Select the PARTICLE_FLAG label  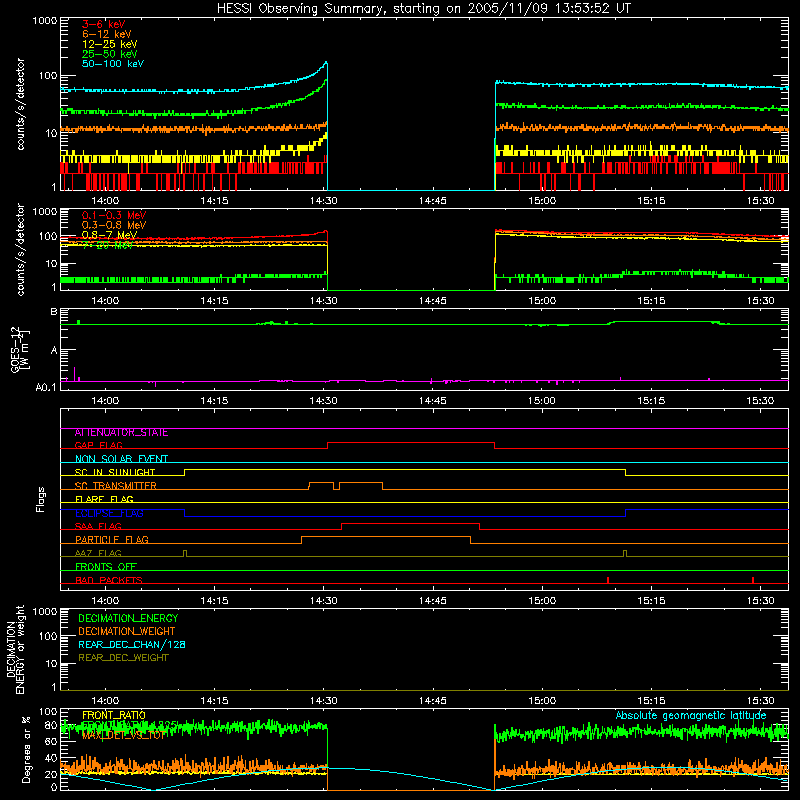[x=112, y=540]
